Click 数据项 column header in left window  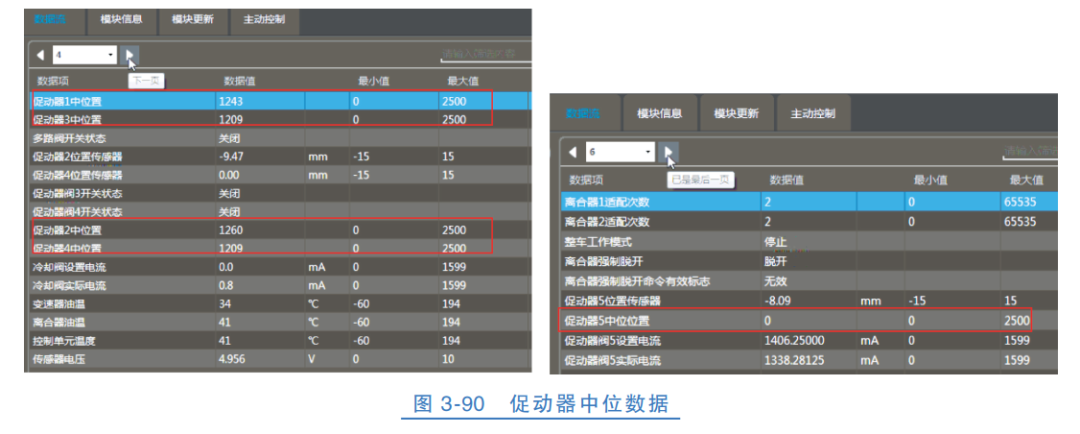[x=52, y=81]
